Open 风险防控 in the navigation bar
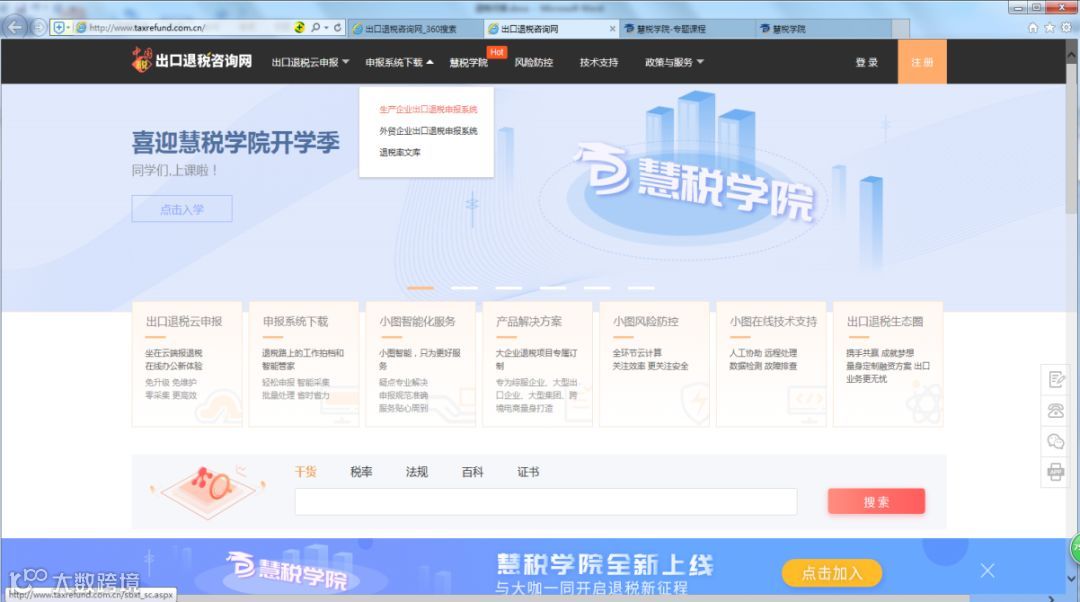 click(x=534, y=62)
